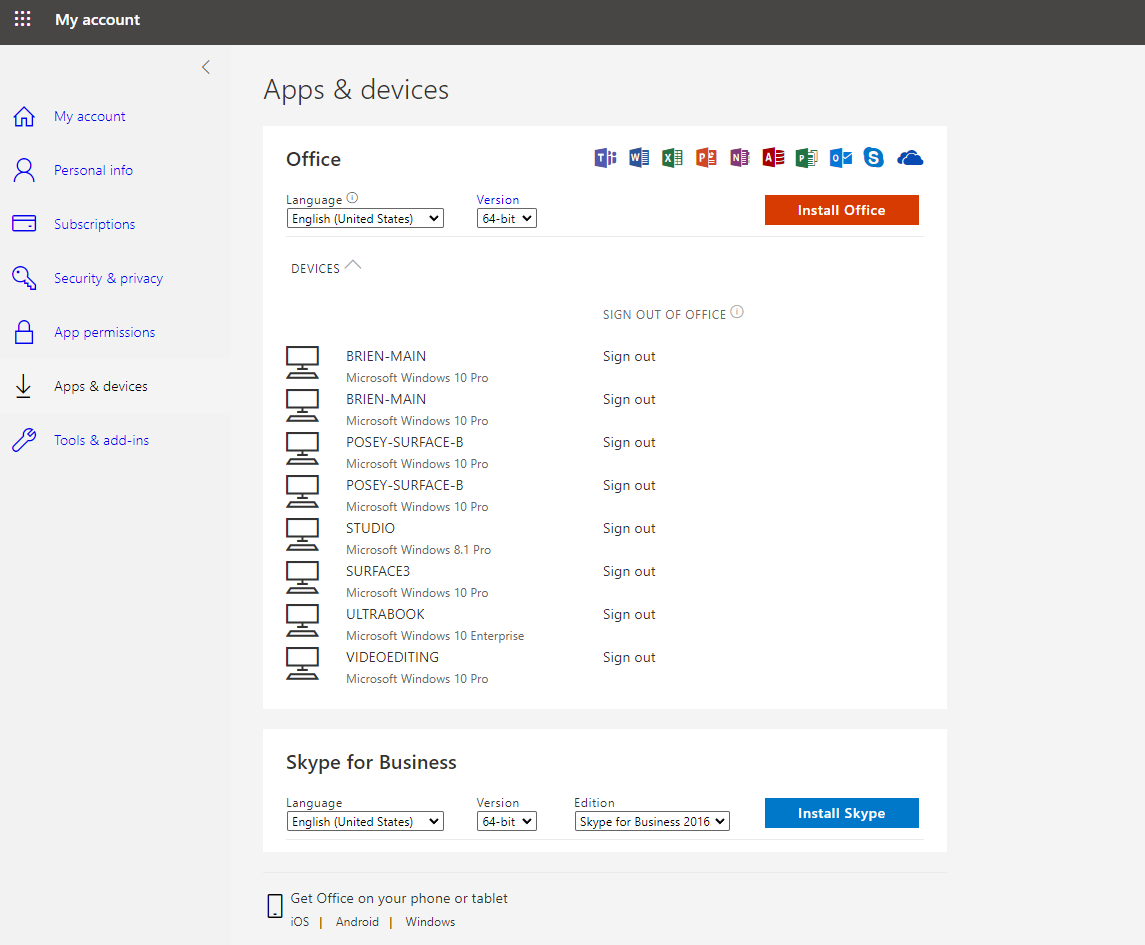Click the person icon for Personal info
This screenshot has width=1145, height=945.
[x=24, y=170]
